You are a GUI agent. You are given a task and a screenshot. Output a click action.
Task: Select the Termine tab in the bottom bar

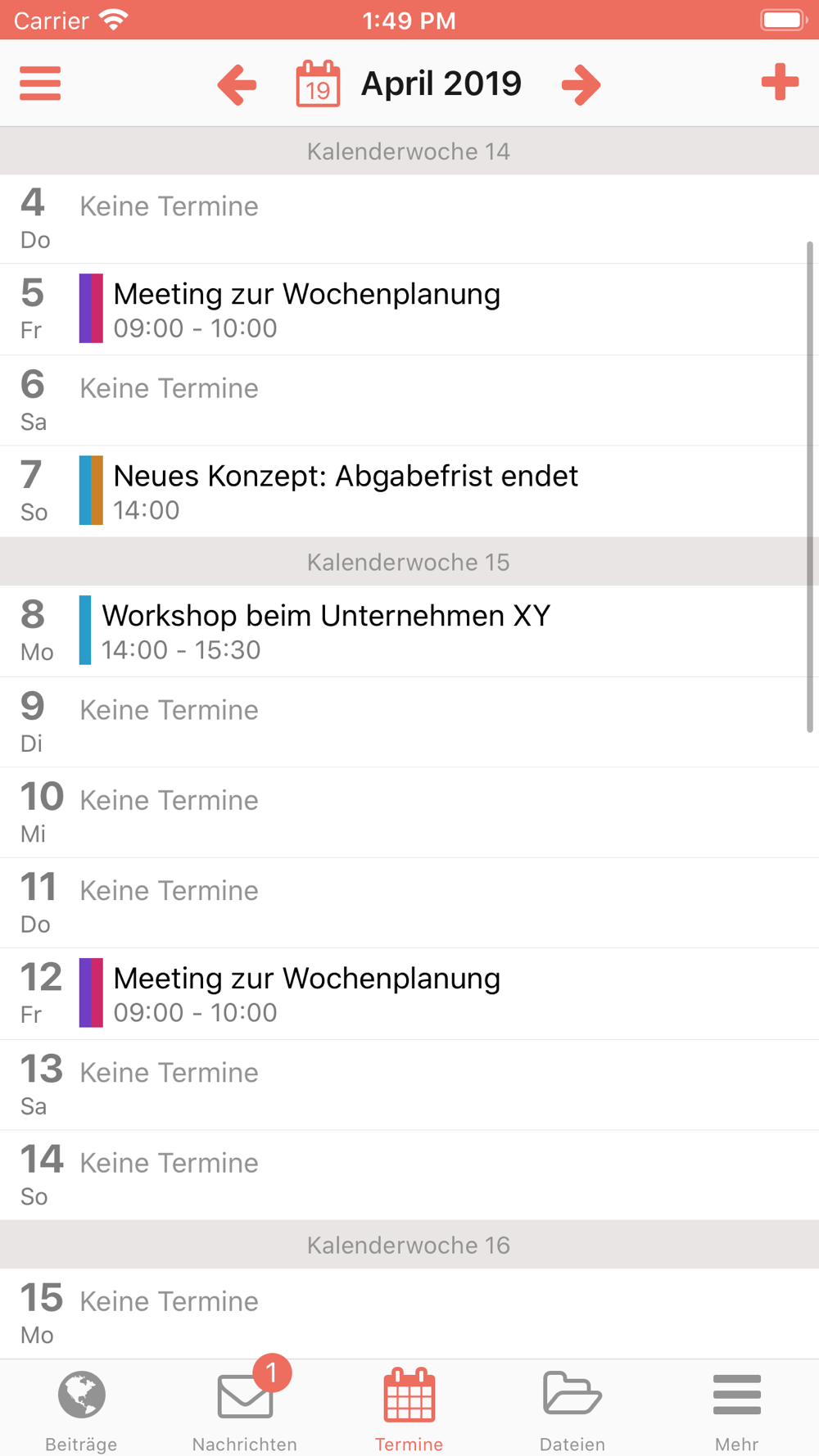coord(409,1409)
